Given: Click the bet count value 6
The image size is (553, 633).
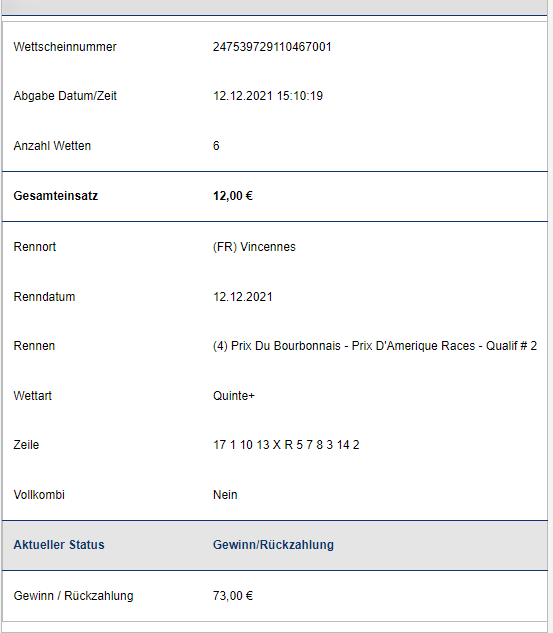Looking at the screenshot, I should coord(216,146).
